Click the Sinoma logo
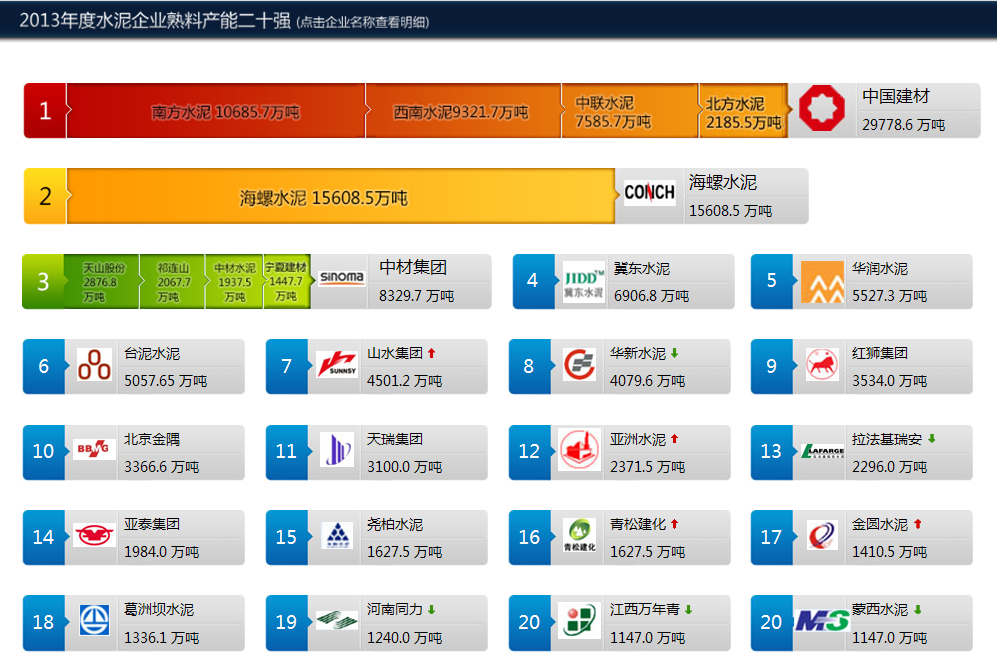 [x=341, y=277]
